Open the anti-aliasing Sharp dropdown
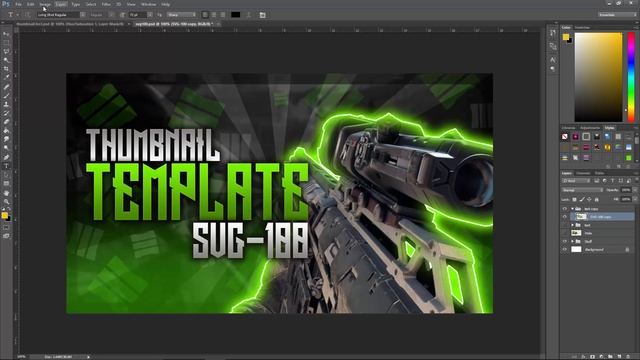The width and height of the screenshot is (640, 360). click(181, 15)
